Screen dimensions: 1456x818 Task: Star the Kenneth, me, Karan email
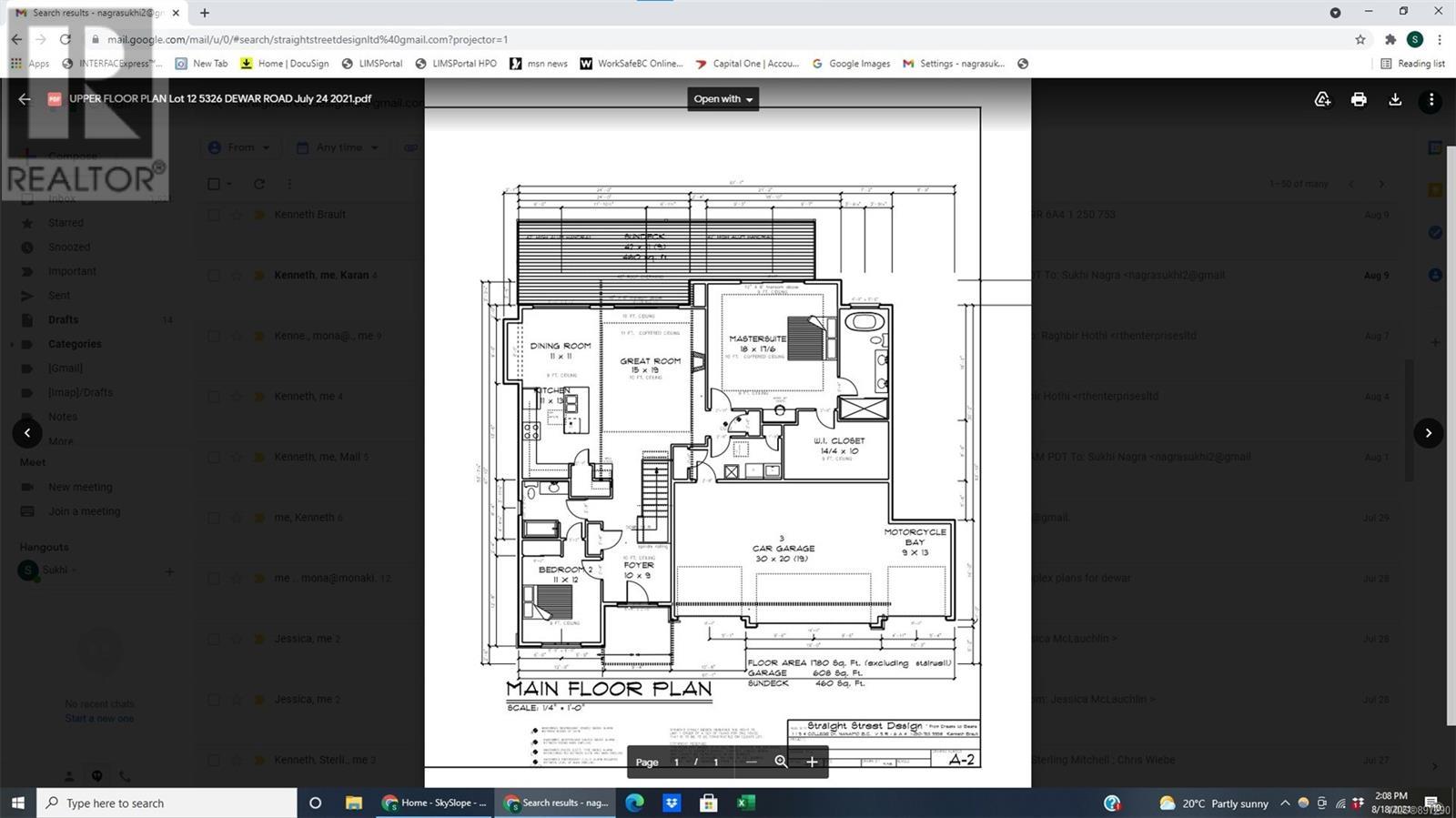237,275
